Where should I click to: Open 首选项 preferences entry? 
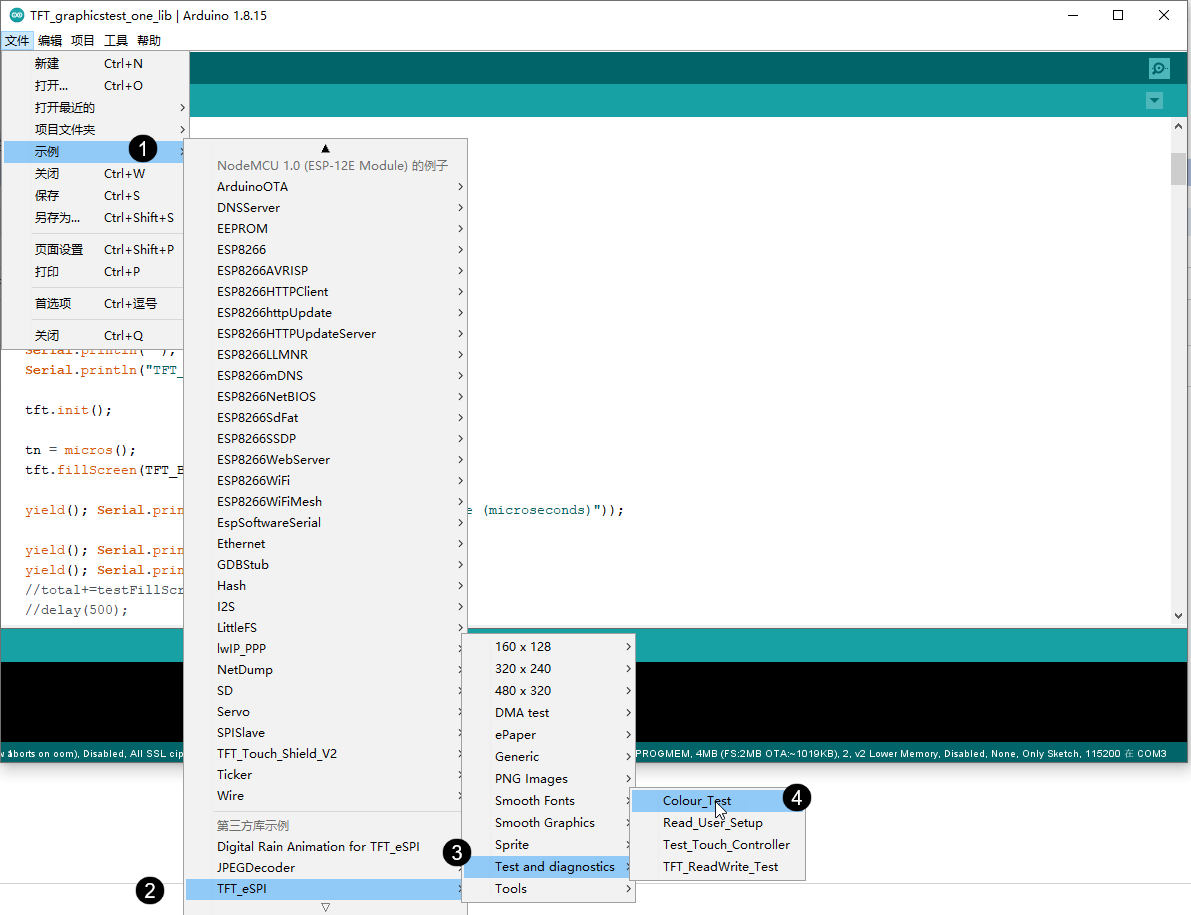(94, 304)
